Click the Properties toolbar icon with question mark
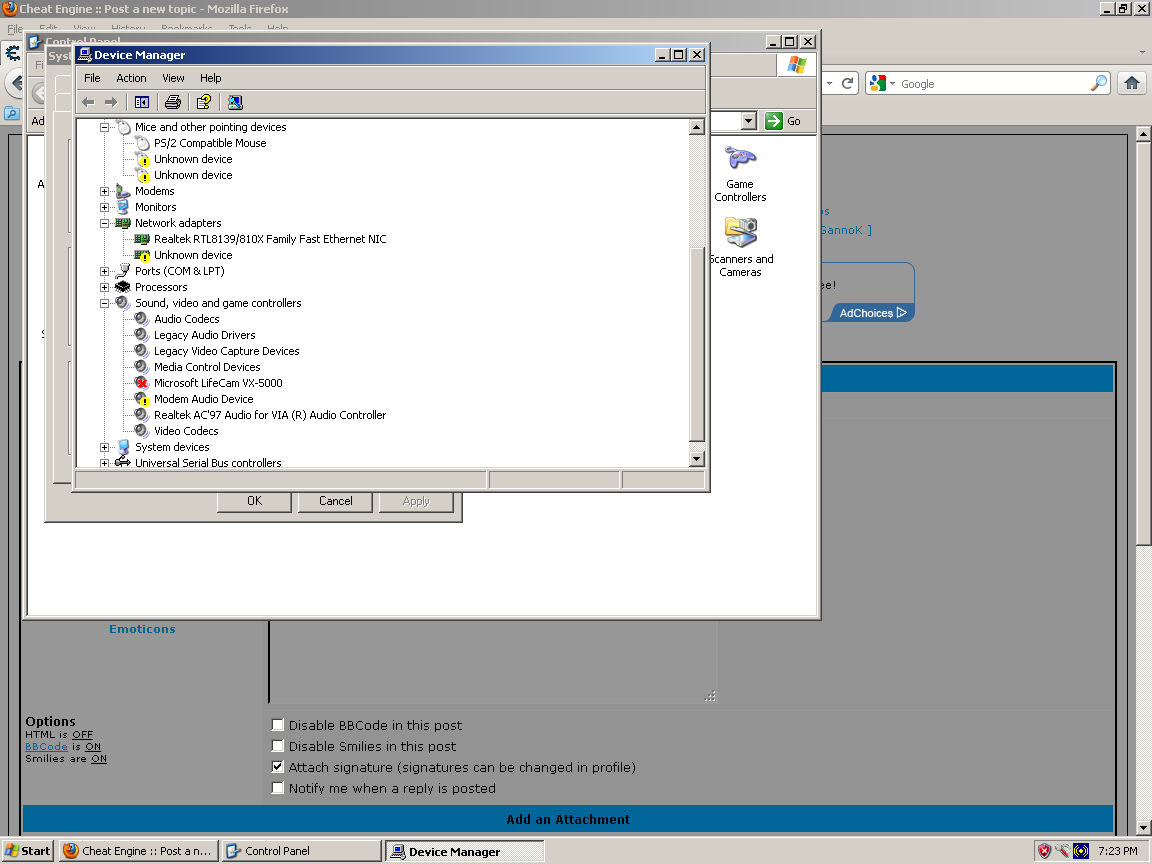The width and height of the screenshot is (1152, 864). (x=204, y=102)
